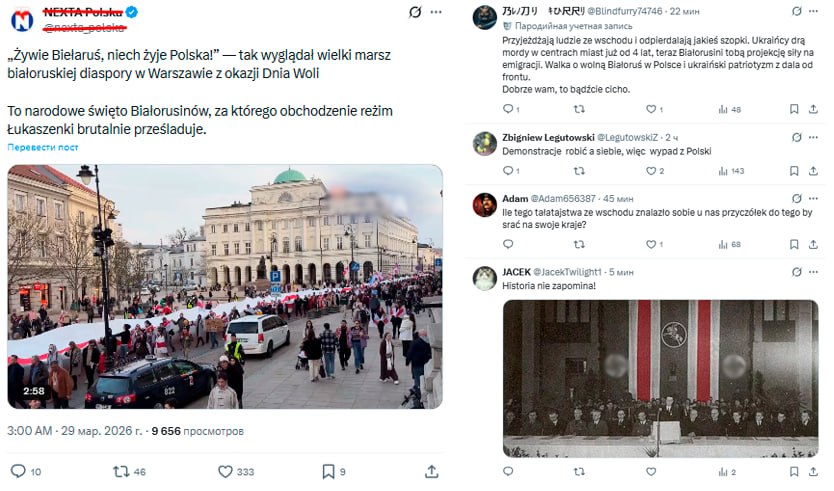Viewport: 834px width, 491px height.
Task: Click the Grok icon on main post
Action: tap(415, 12)
